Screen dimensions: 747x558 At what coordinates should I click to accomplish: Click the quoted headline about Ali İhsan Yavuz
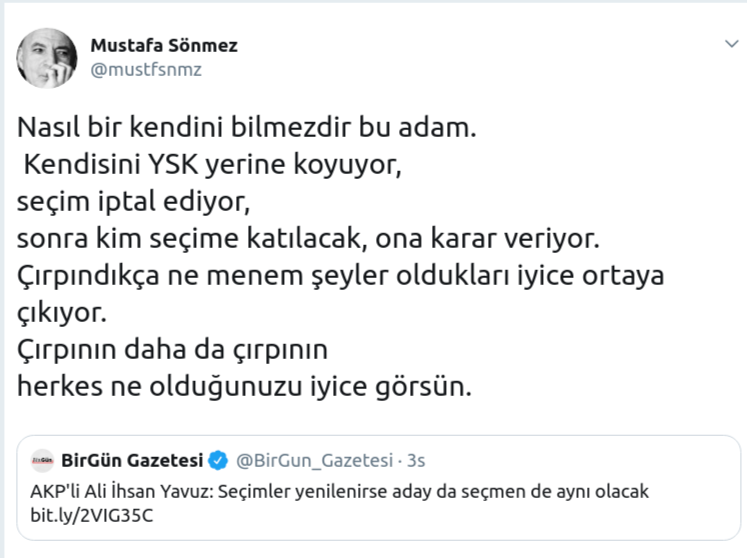(339, 493)
